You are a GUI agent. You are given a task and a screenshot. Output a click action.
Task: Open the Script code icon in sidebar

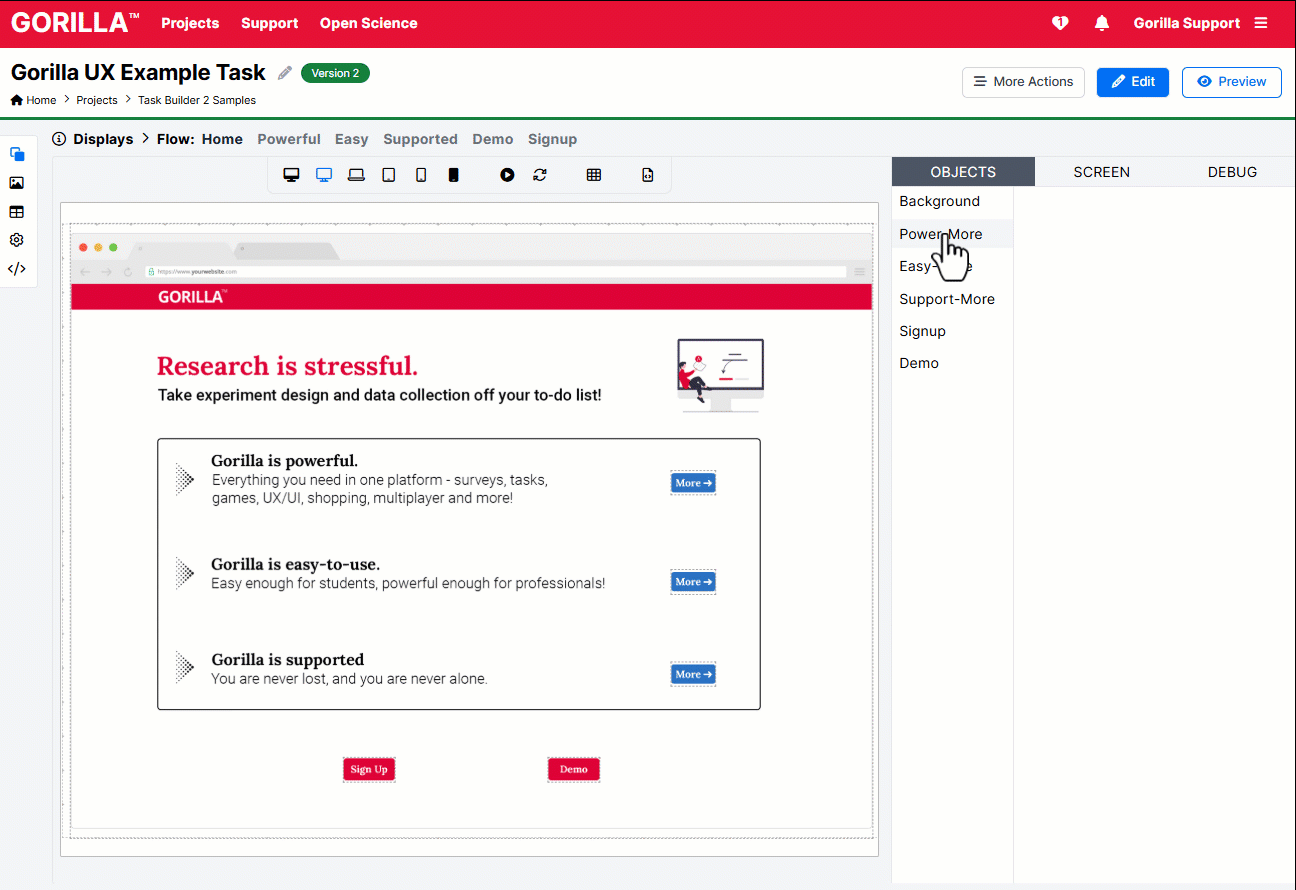[x=17, y=269]
